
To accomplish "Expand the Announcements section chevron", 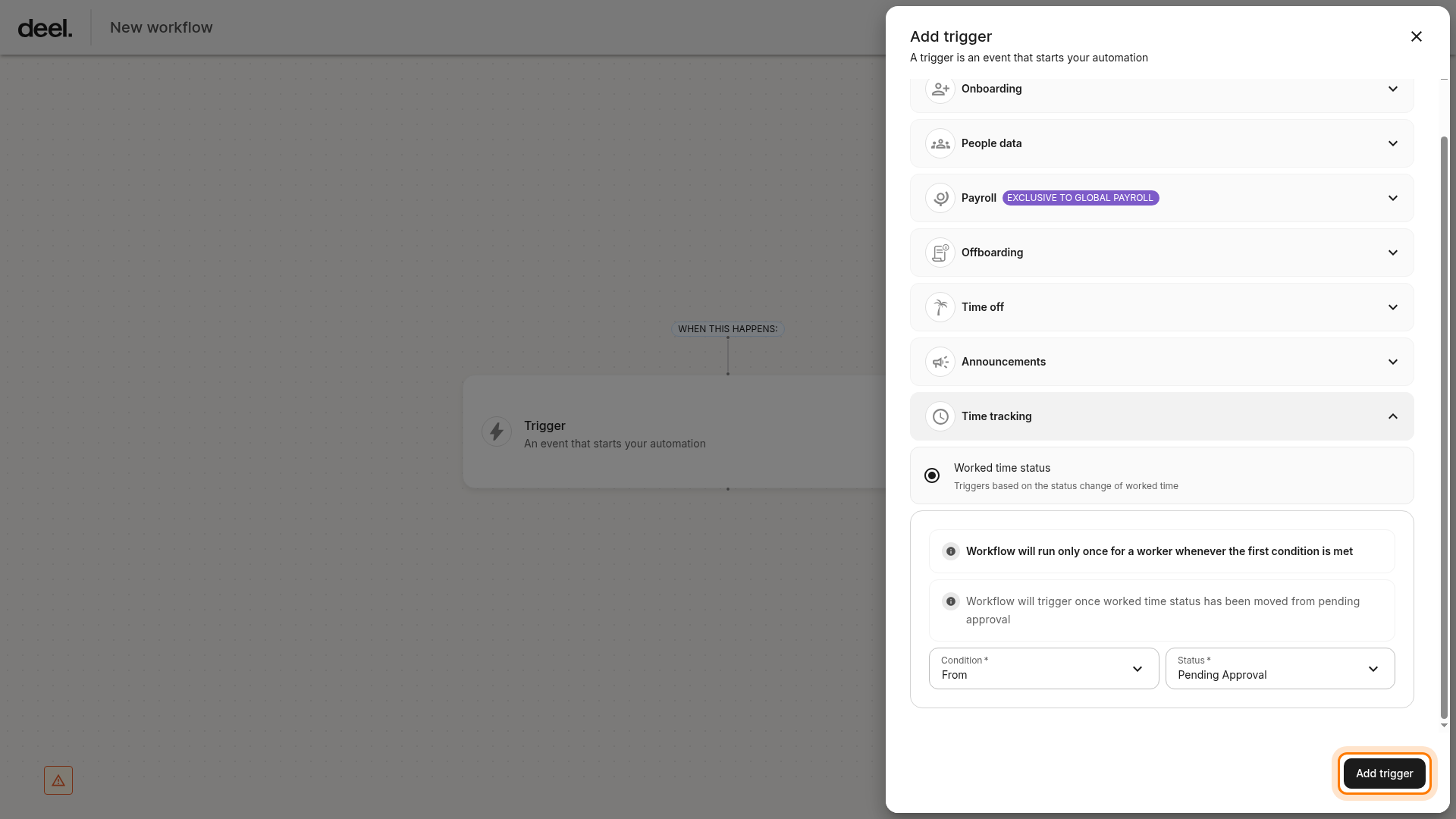I will pyautogui.click(x=1393, y=362).
